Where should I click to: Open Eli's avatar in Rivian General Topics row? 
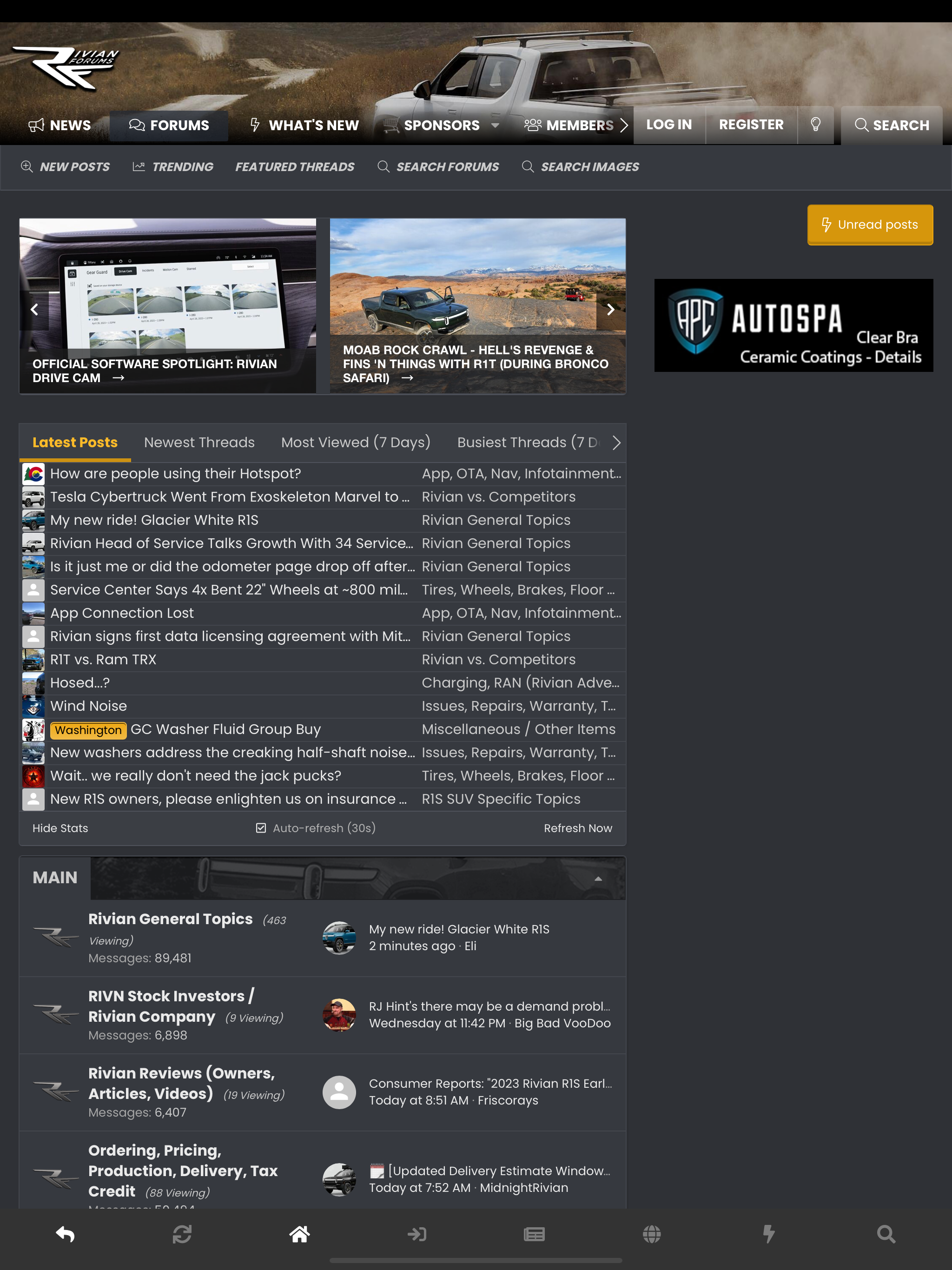[x=339, y=938]
